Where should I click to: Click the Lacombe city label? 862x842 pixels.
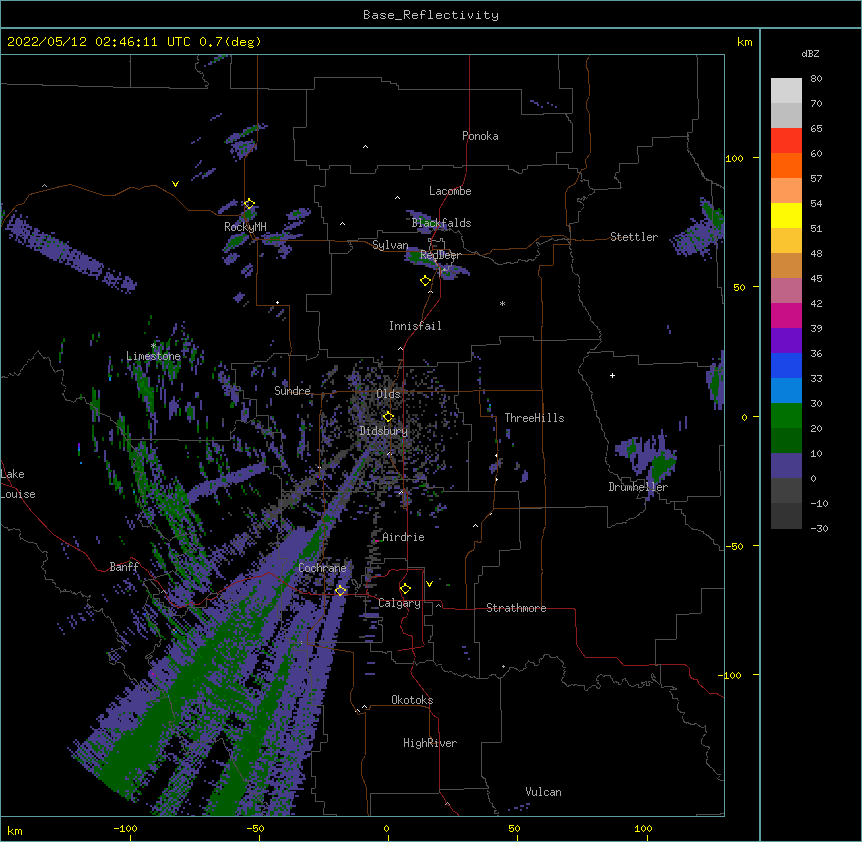tap(450, 191)
